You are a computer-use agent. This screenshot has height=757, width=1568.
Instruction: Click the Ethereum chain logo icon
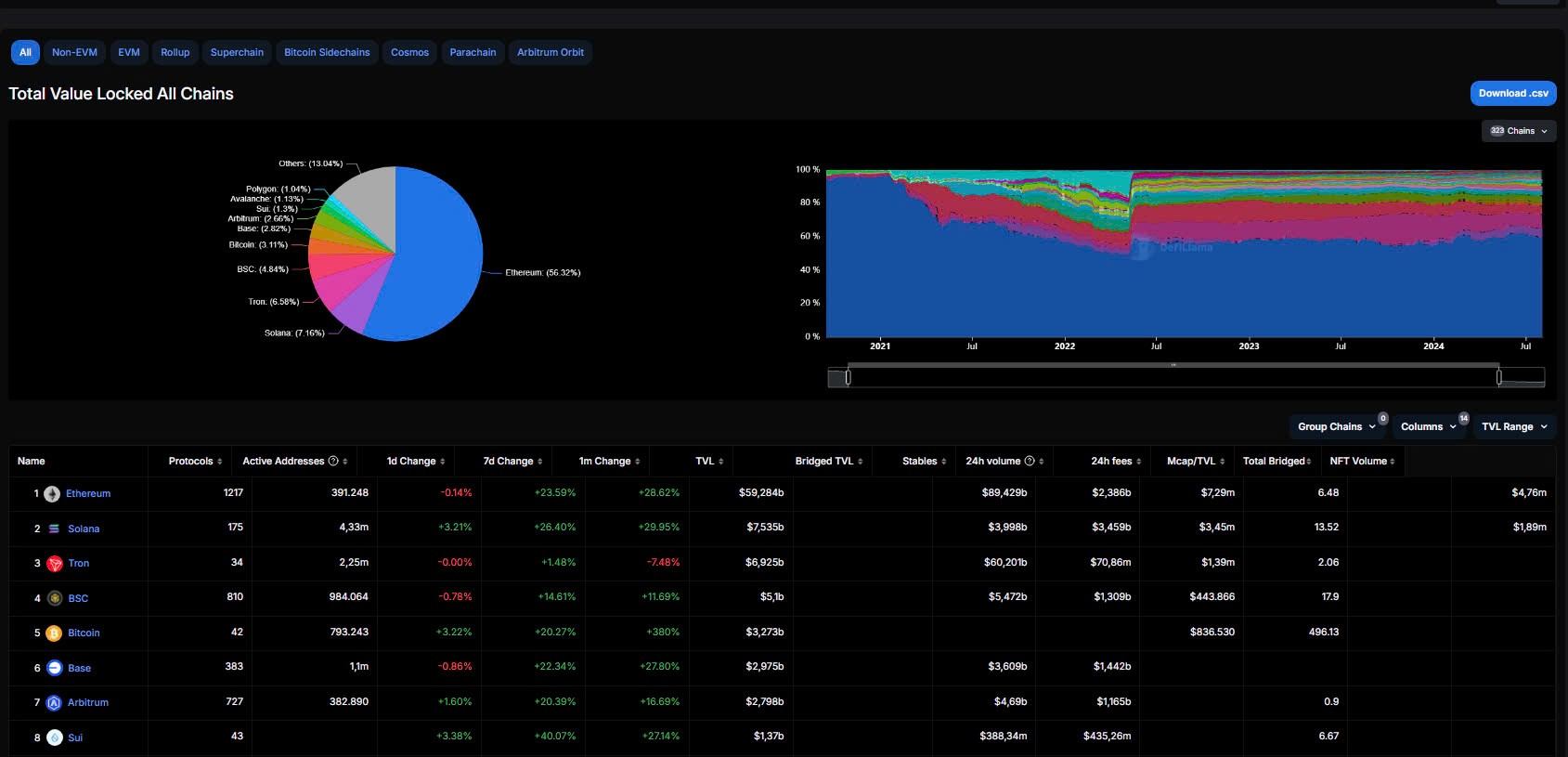click(x=53, y=494)
